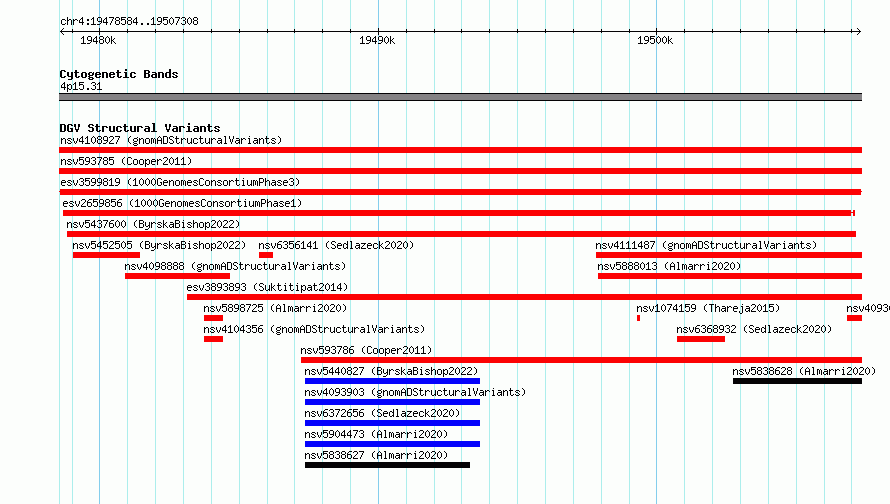This screenshot has height=504, width=890.
Task: Click the ruler's left arrow end
Action: tap(62, 31)
